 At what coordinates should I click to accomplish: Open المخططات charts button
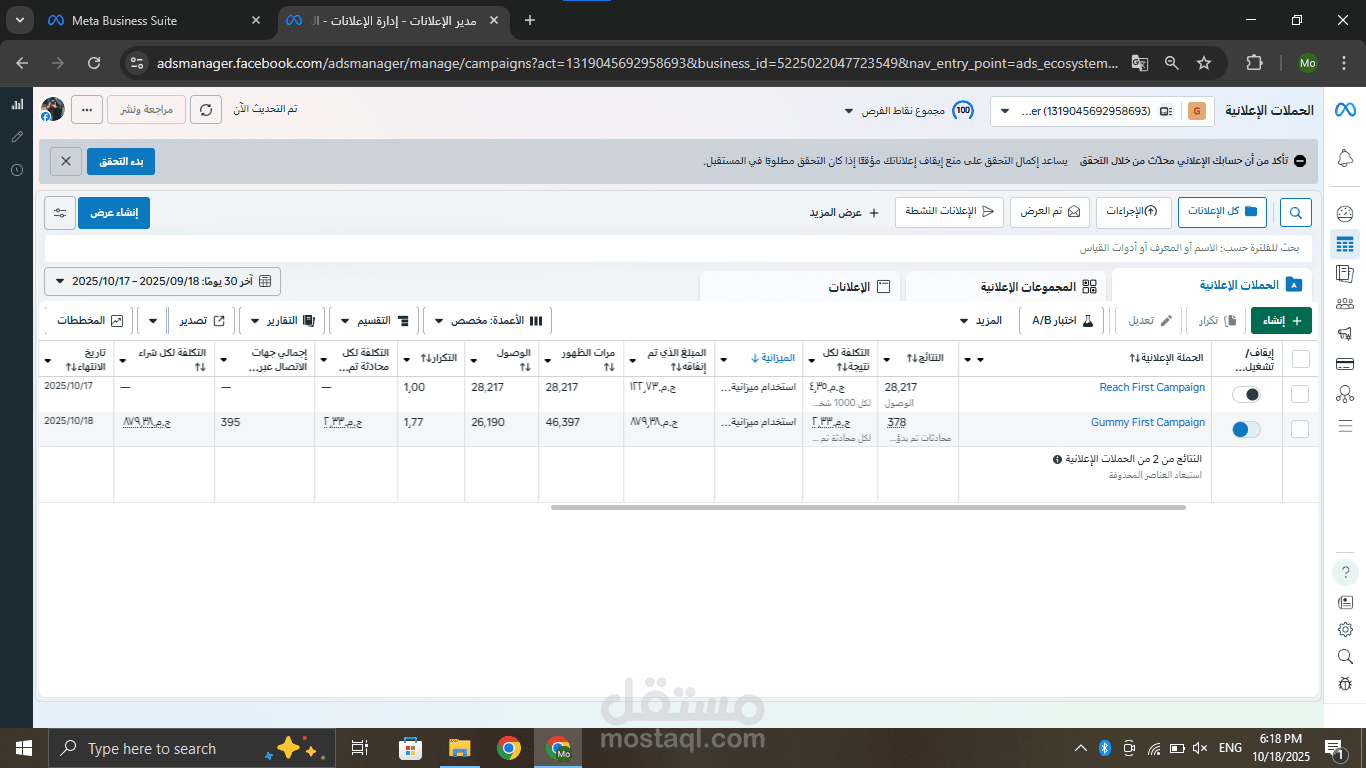click(x=88, y=320)
